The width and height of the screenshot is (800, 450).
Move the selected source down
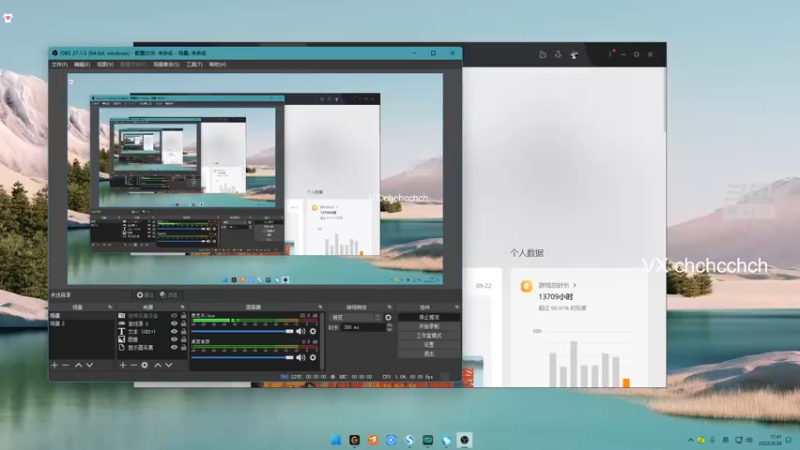click(x=169, y=365)
